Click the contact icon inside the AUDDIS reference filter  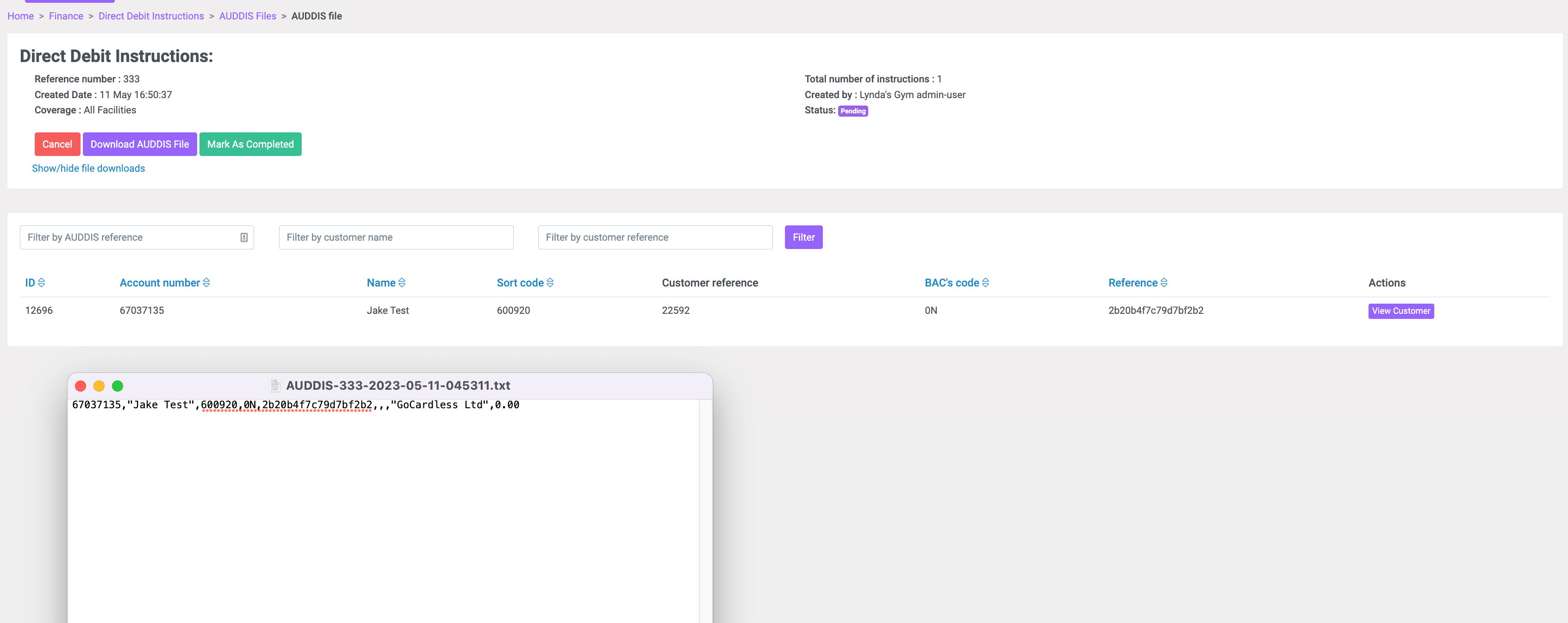(x=243, y=237)
